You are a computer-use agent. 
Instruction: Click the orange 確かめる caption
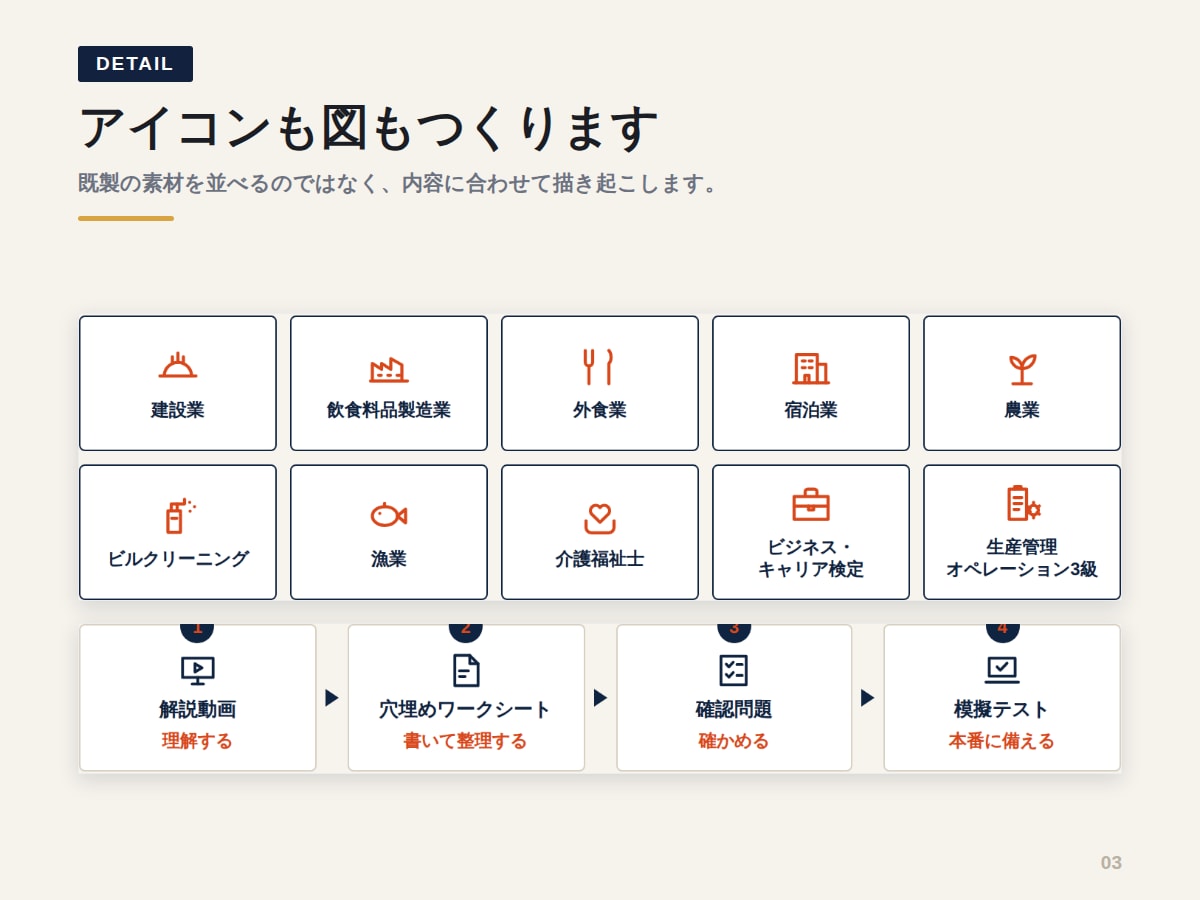pos(734,741)
